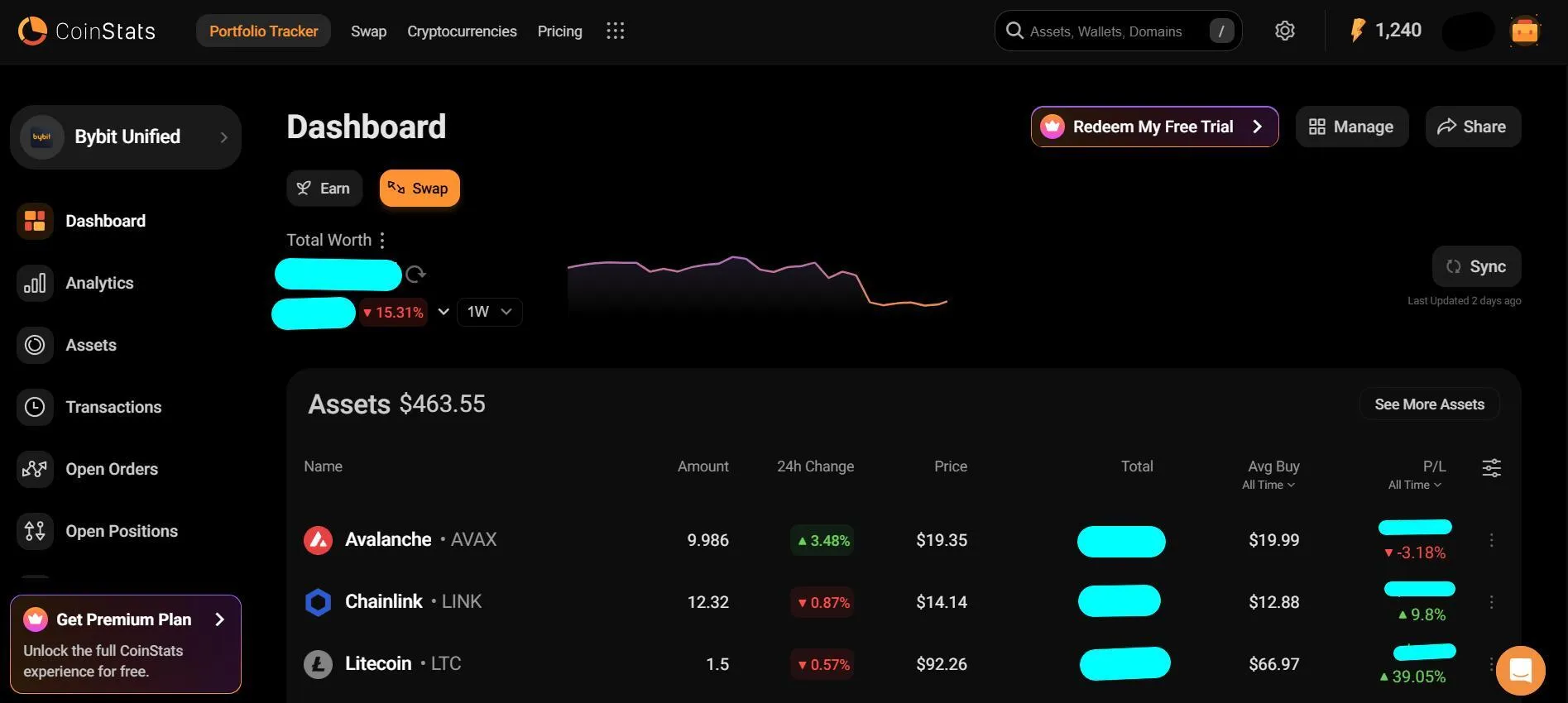Open the orange portfolio avatar icon

click(x=1524, y=31)
